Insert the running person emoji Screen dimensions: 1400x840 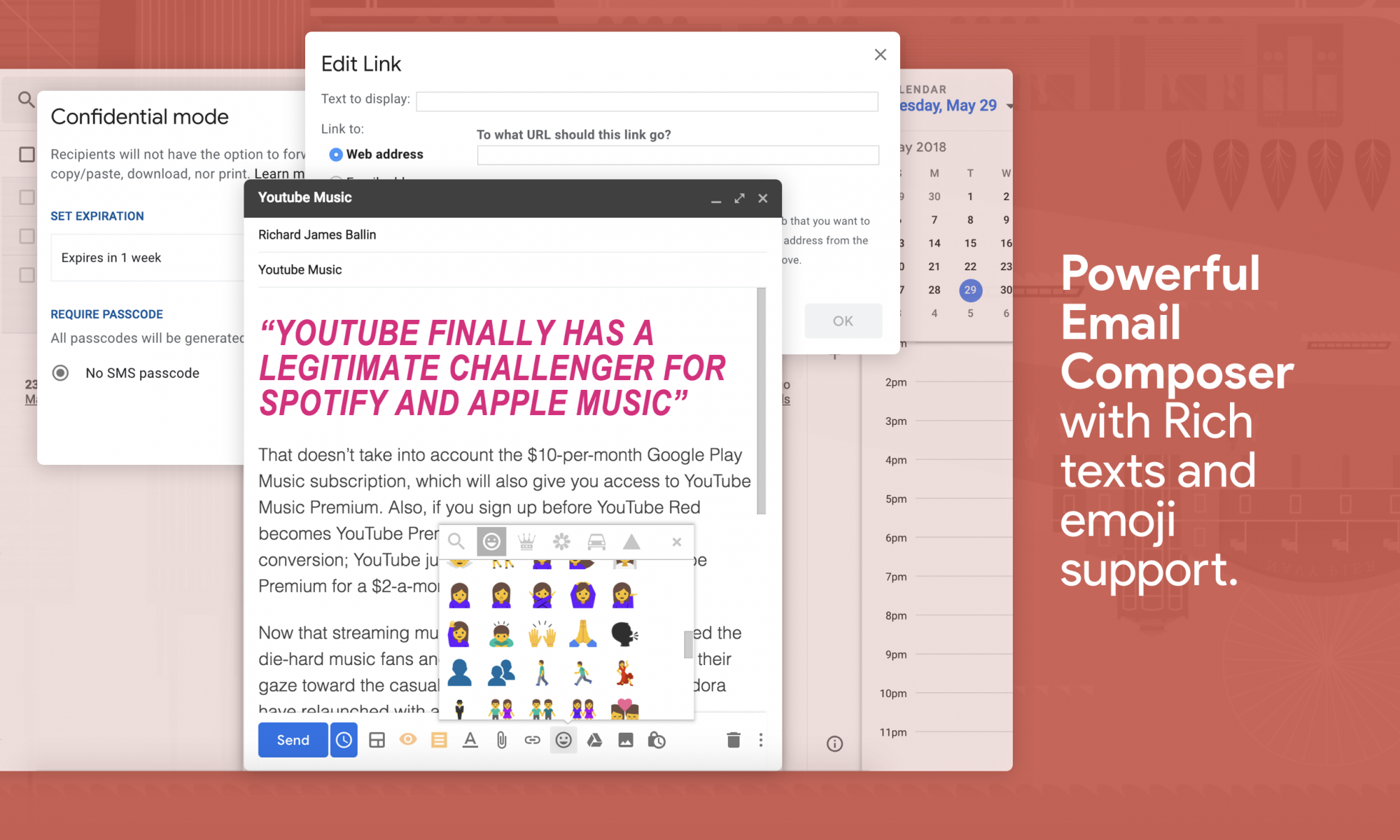[582, 673]
